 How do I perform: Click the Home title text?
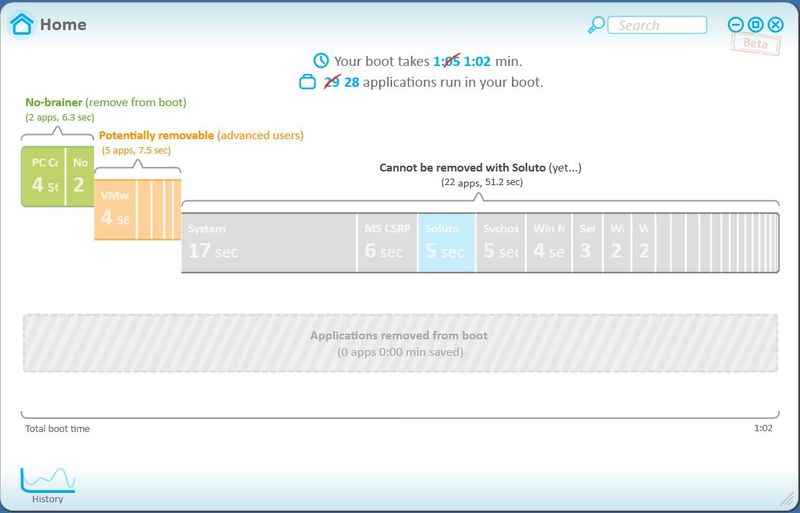(63, 25)
